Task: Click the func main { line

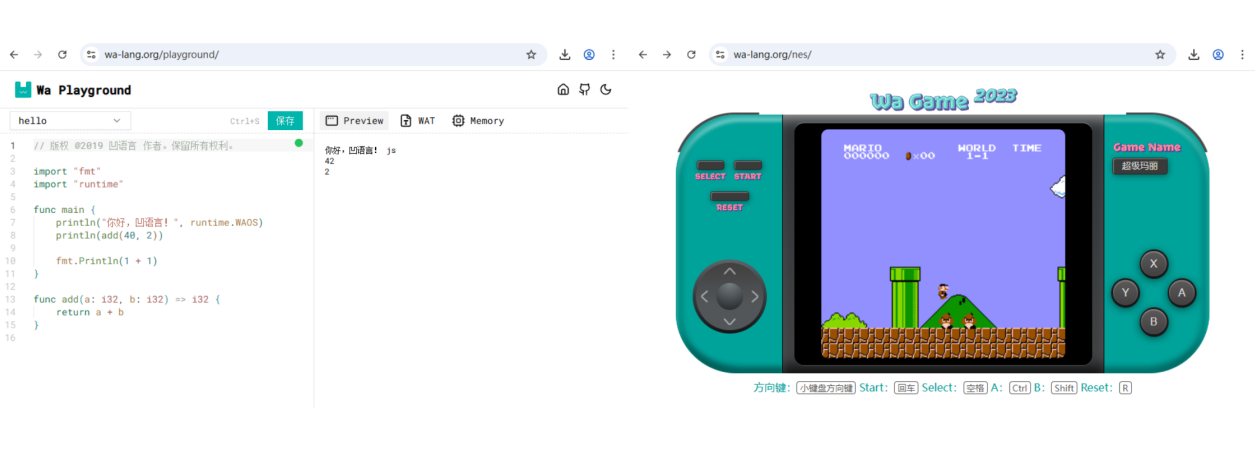Action: pyautogui.click(x=64, y=210)
